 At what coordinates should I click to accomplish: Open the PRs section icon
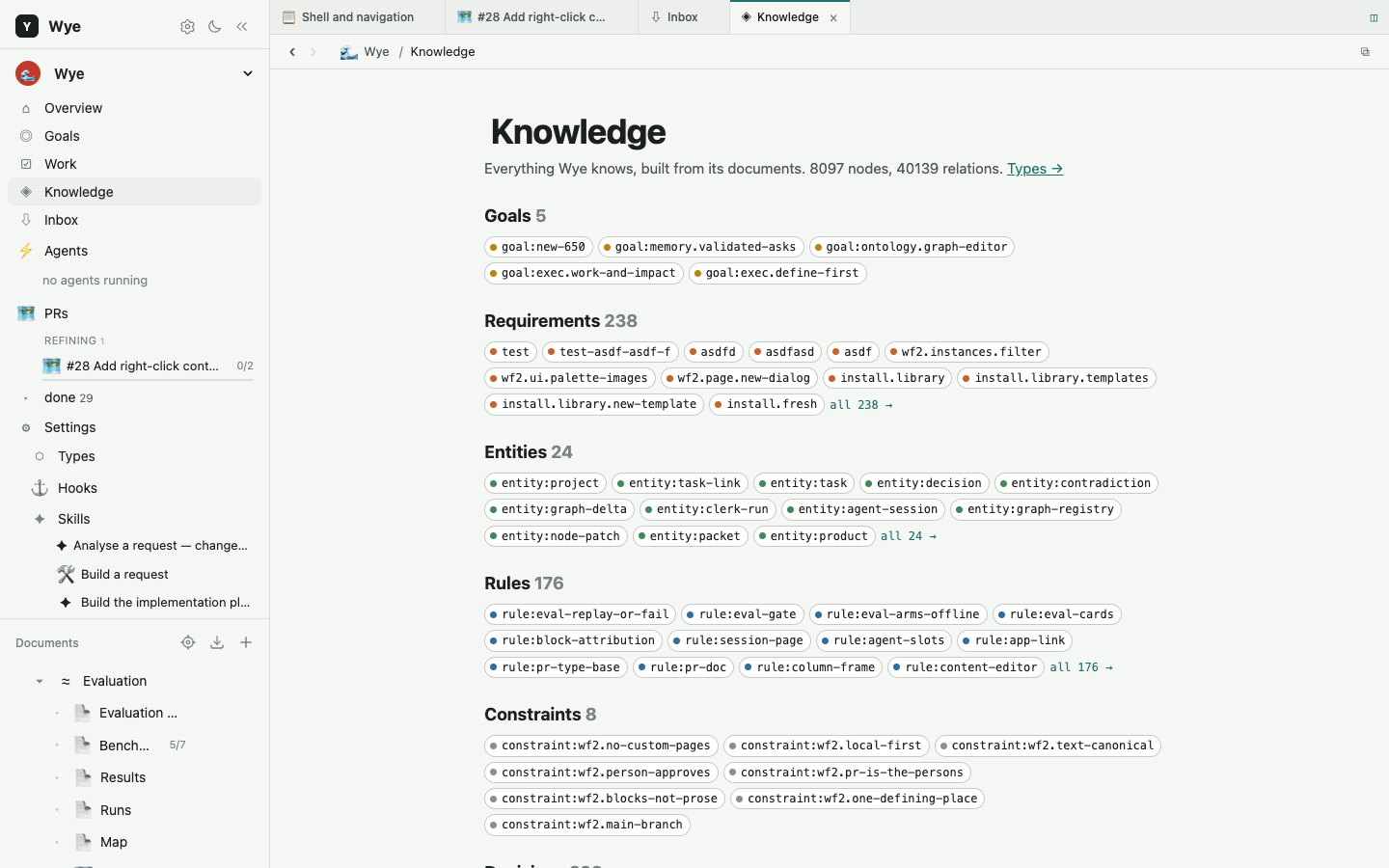tap(26, 313)
